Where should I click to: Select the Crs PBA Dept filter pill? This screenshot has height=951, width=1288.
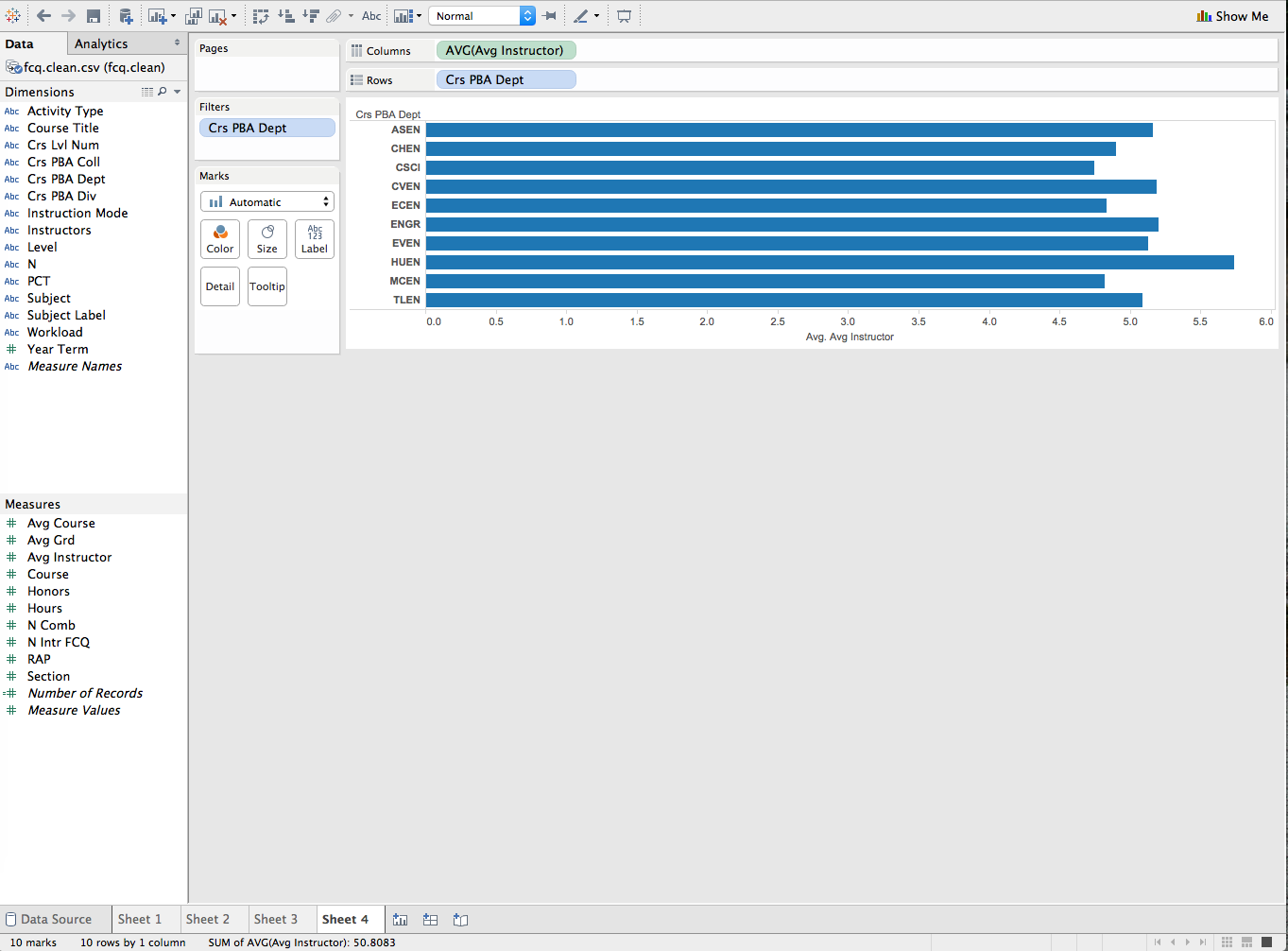[x=267, y=128]
